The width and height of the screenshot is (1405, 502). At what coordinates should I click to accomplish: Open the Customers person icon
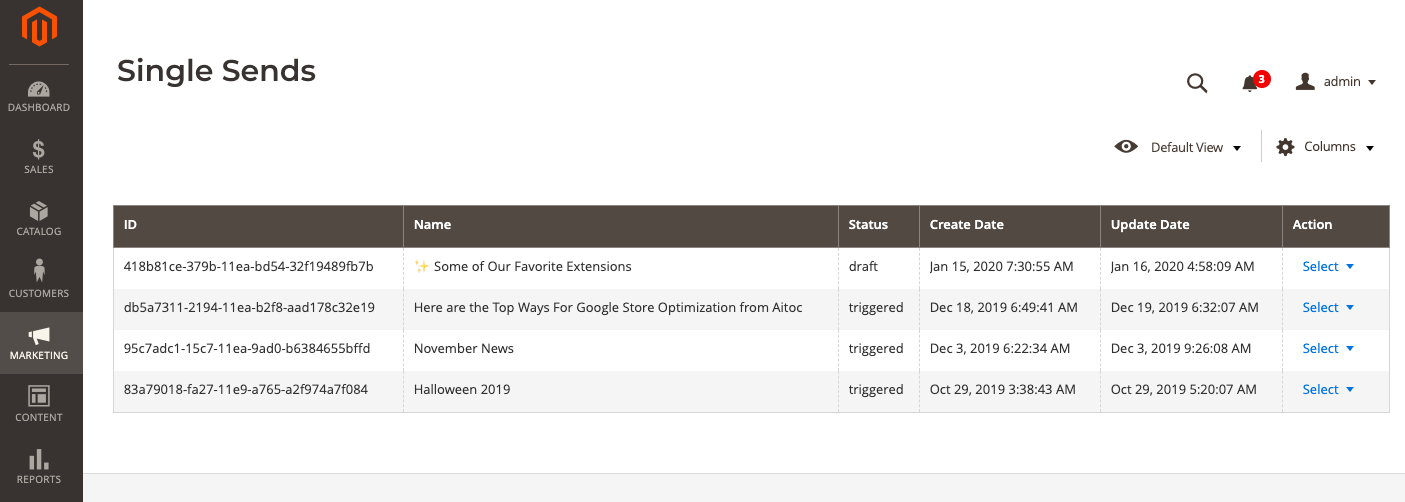[x=39, y=271]
